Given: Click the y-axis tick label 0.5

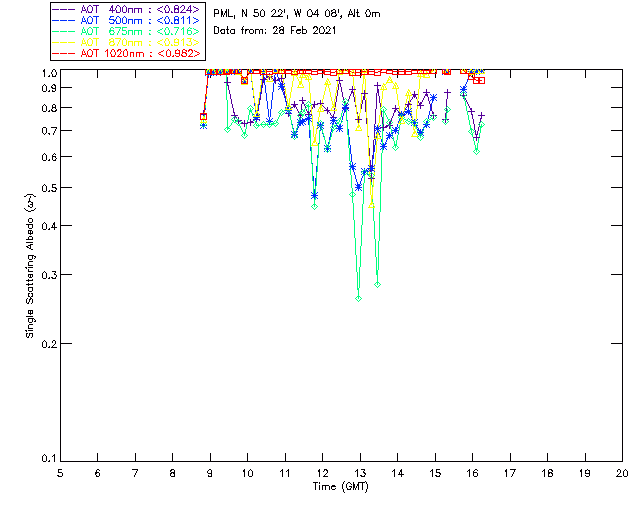Looking at the screenshot, I should click(x=49, y=188).
